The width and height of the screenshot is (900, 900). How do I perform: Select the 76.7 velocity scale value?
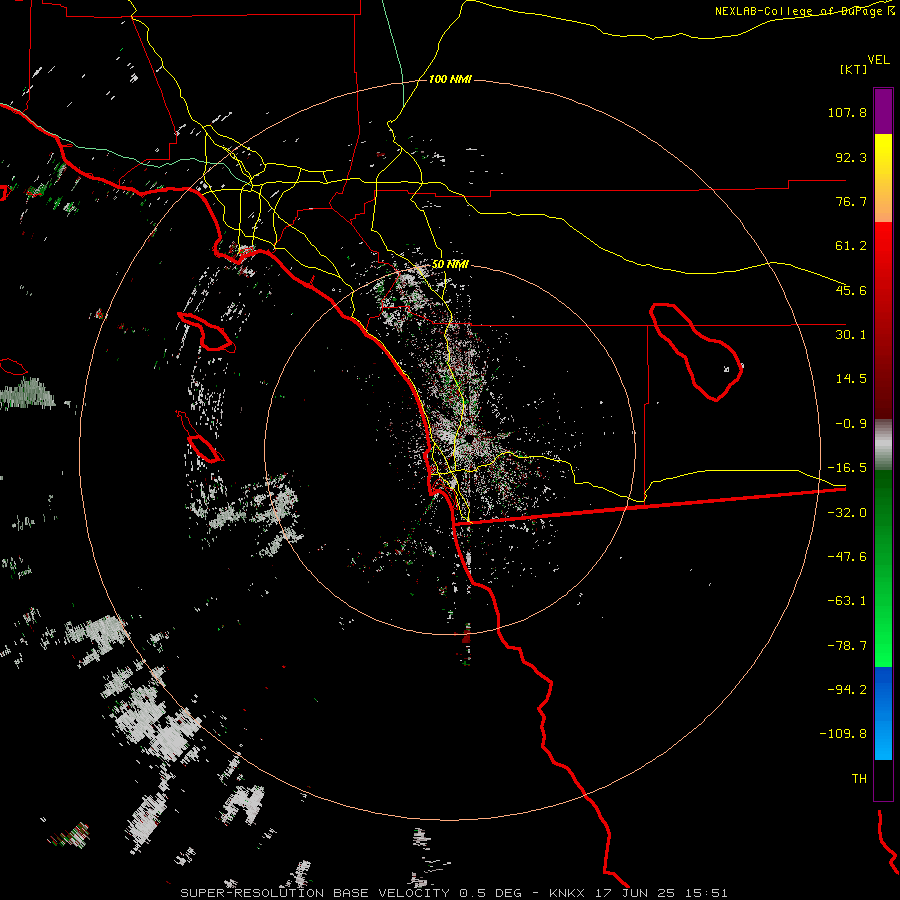pos(851,201)
